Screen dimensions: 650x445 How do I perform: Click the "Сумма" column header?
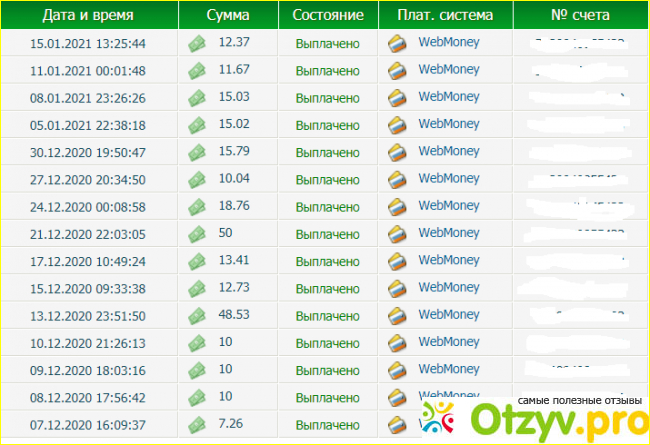point(228,16)
